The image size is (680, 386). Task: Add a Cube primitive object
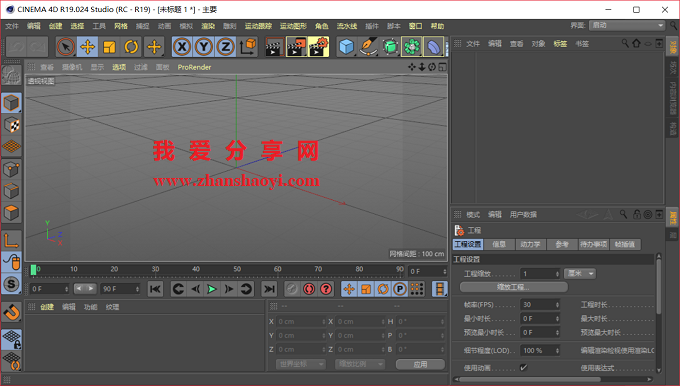point(347,47)
